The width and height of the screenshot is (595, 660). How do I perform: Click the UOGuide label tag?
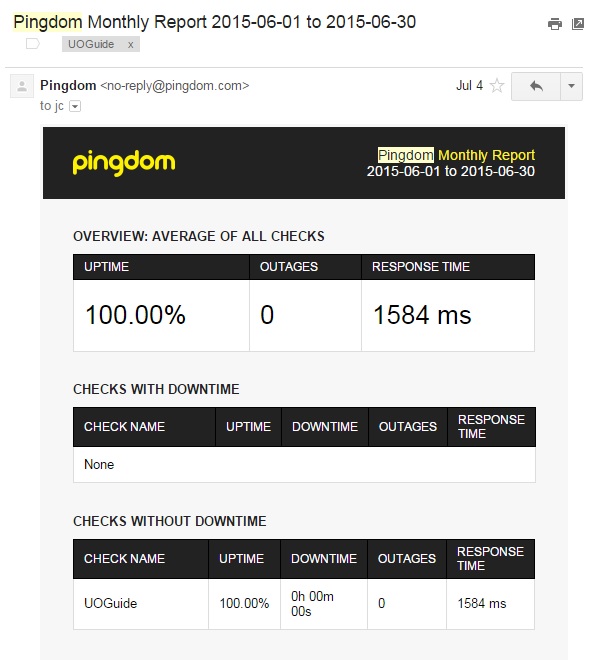(91, 44)
